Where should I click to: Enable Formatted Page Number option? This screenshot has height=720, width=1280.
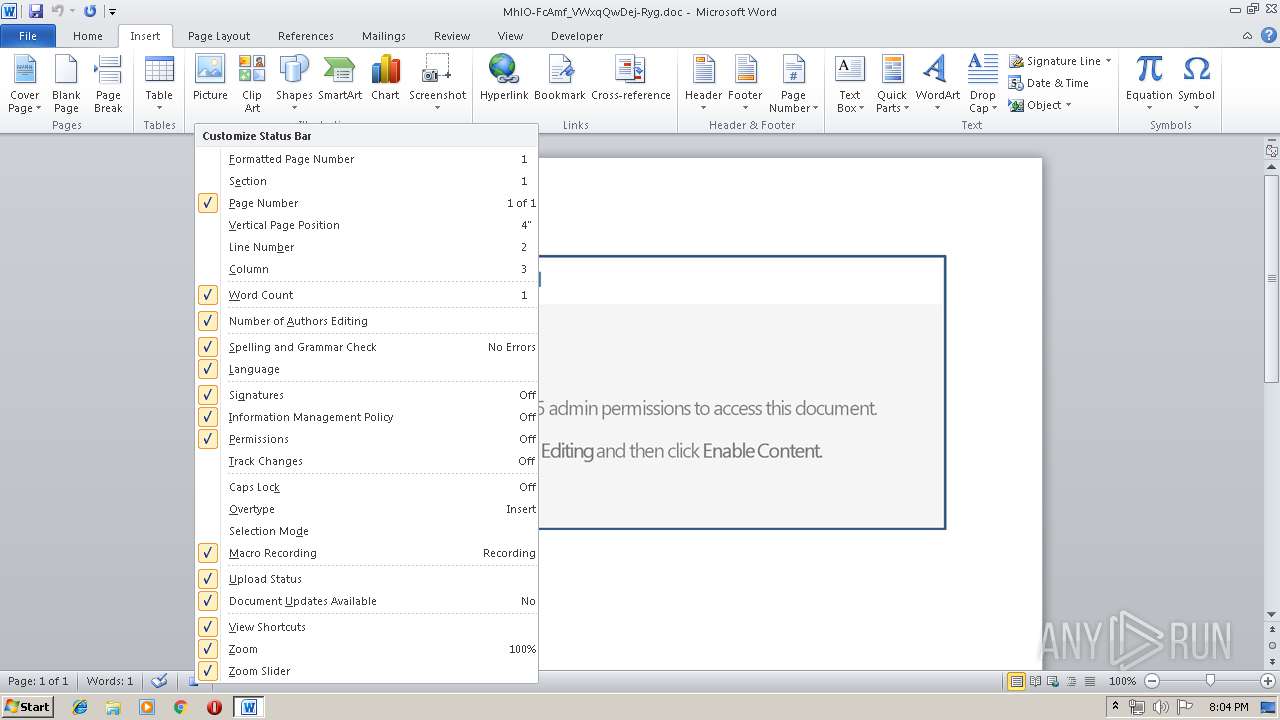pos(367,159)
